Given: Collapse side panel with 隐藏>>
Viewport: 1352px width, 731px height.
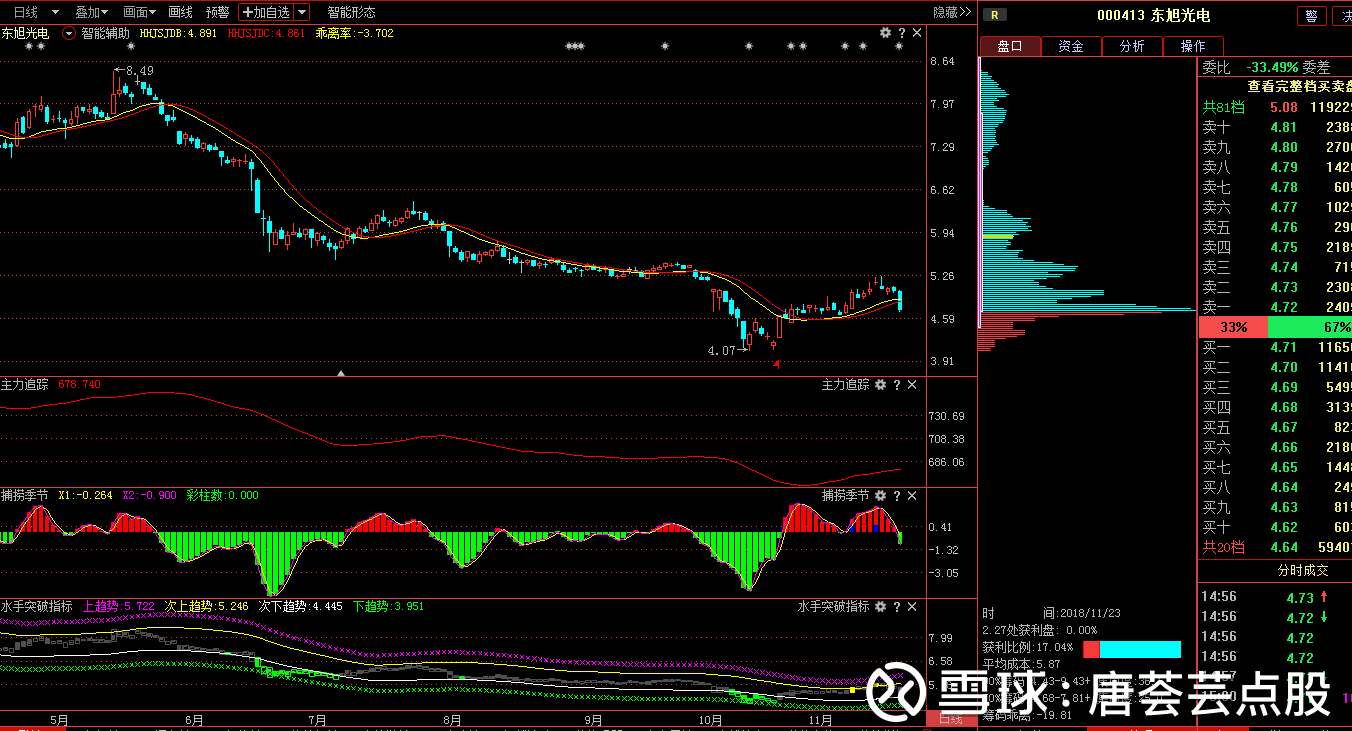Looking at the screenshot, I should [952, 12].
